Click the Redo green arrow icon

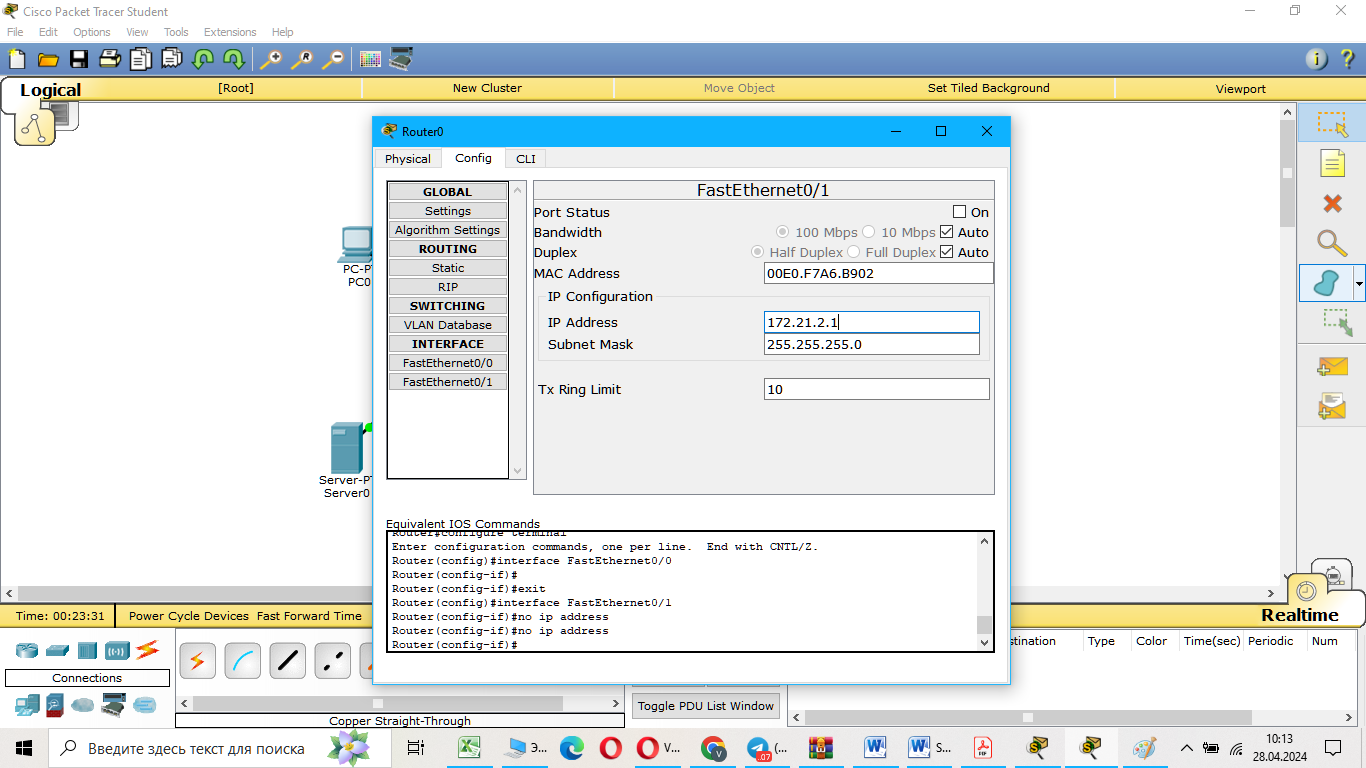(234, 59)
